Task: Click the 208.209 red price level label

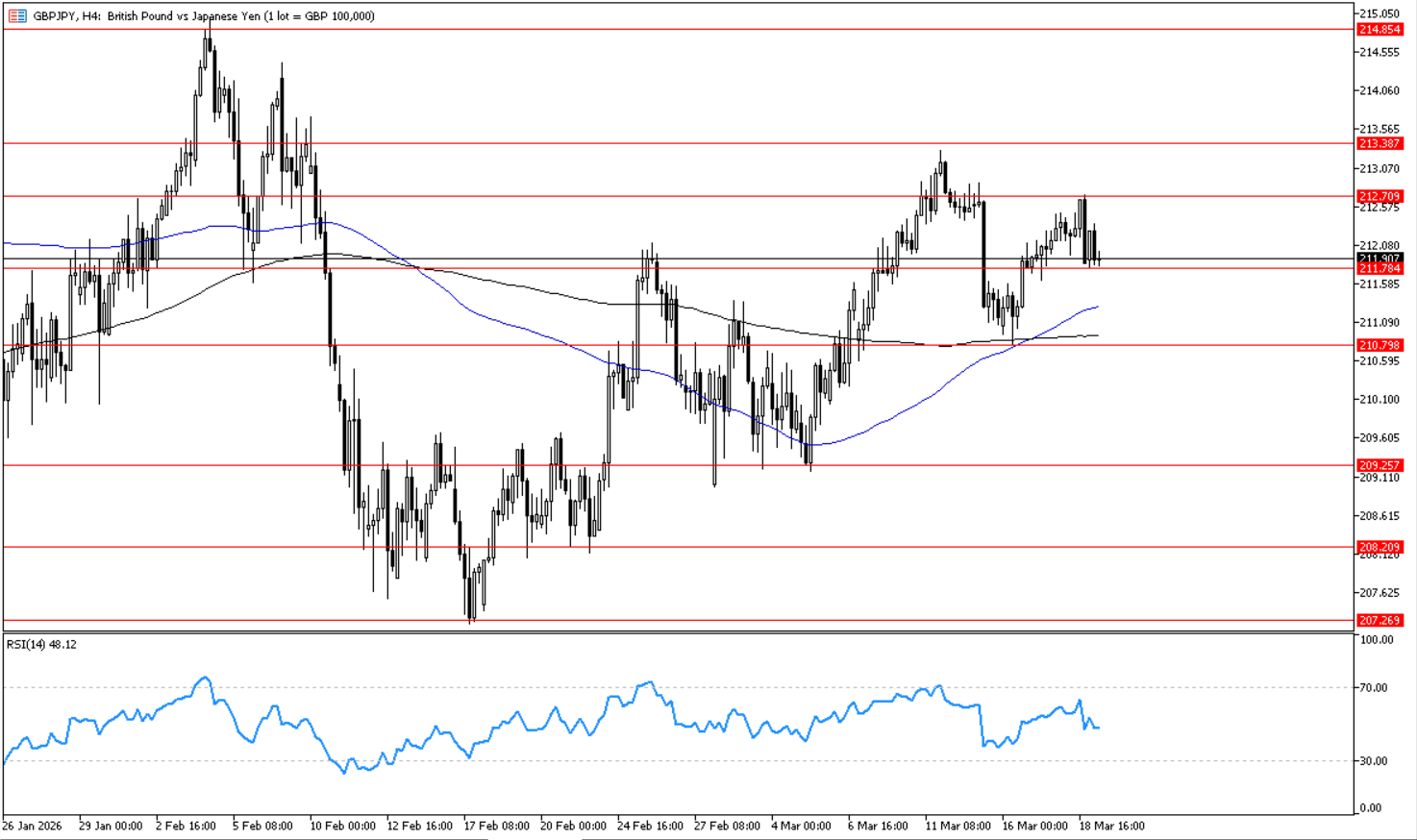Action: pos(1380,547)
